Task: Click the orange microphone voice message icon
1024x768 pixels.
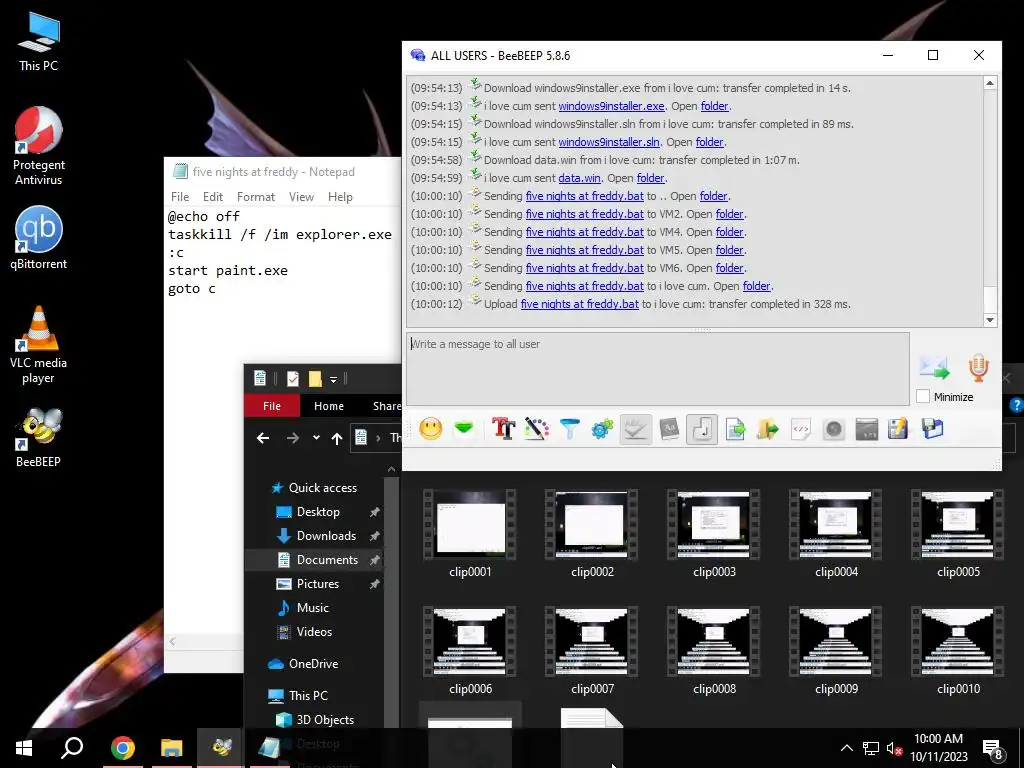Action: coord(978,368)
